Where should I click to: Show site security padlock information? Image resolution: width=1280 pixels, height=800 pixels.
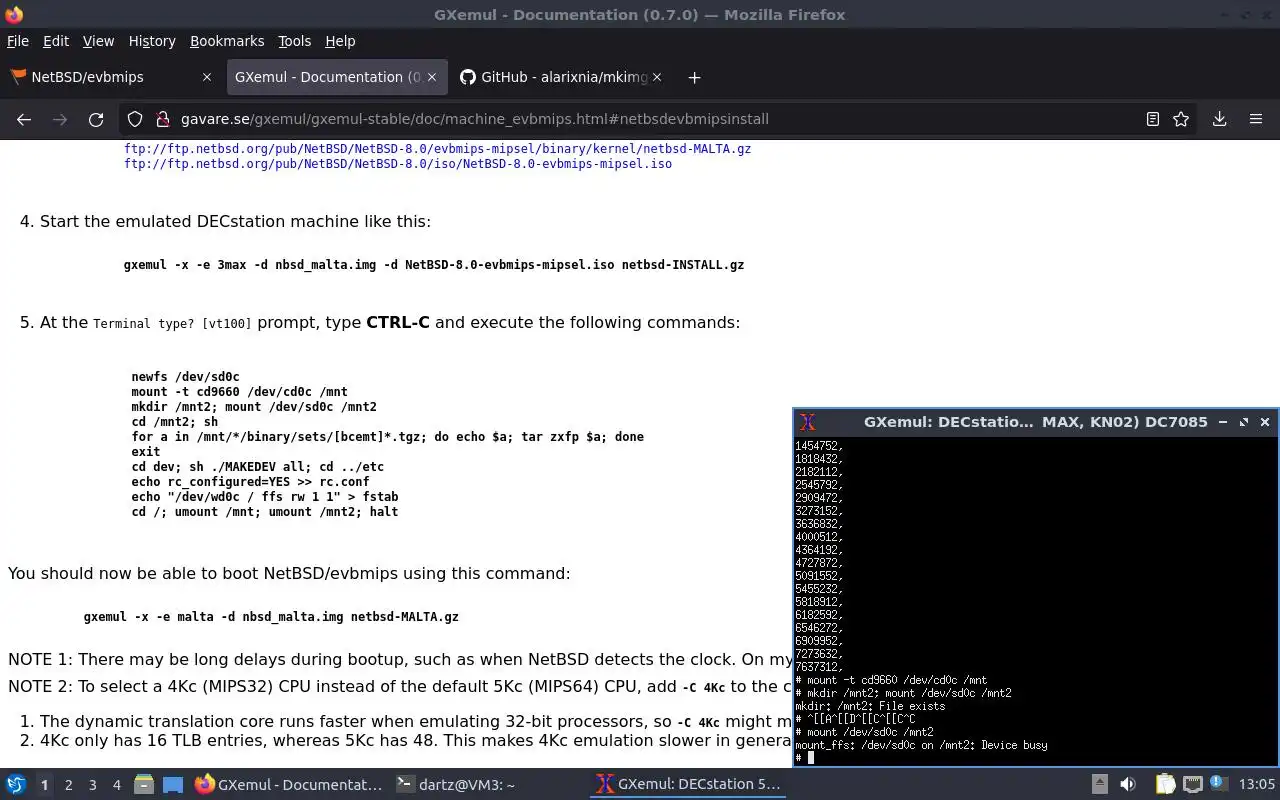click(x=162, y=119)
